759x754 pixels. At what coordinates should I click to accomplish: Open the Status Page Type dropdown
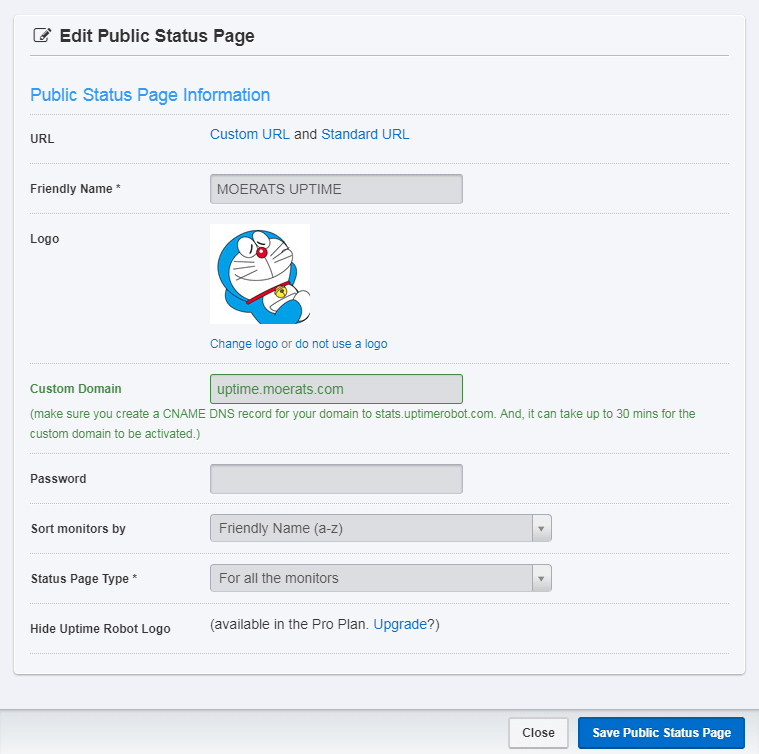pyautogui.click(x=380, y=578)
